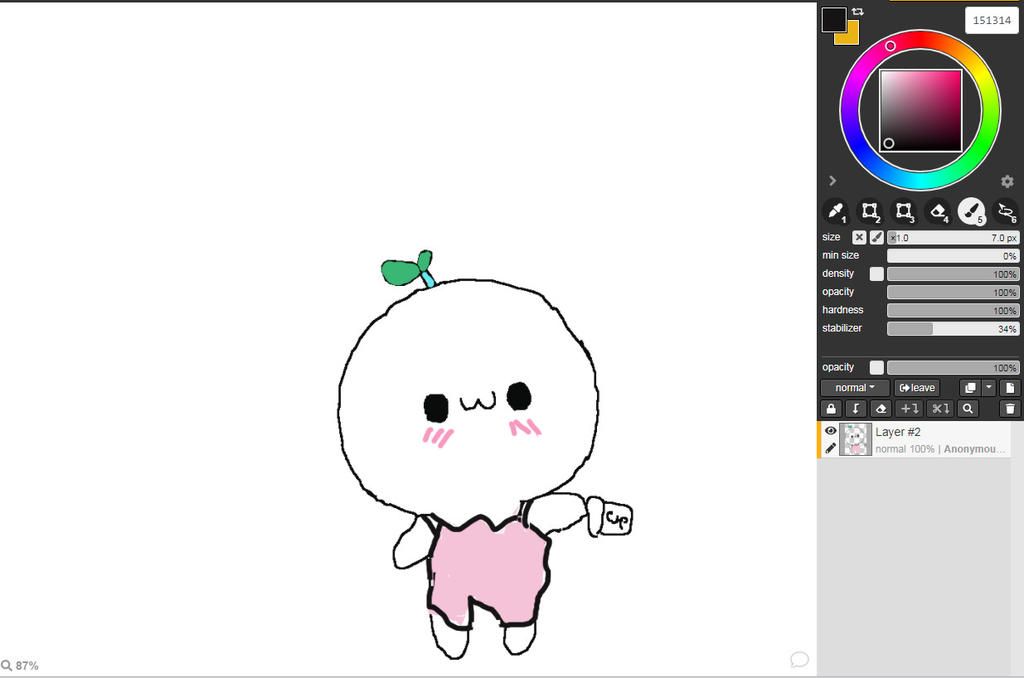
Task: Select the lasso brush tool numbered 6
Action: (1006, 212)
